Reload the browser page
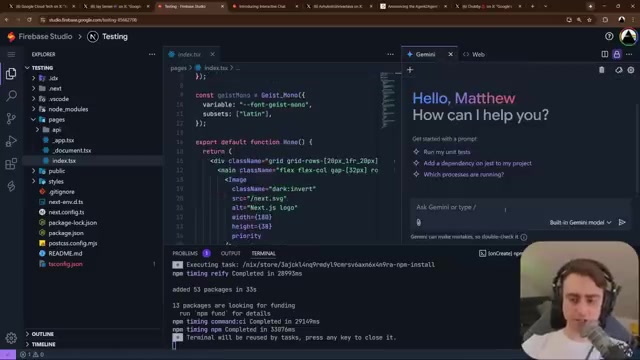 [29, 20]
